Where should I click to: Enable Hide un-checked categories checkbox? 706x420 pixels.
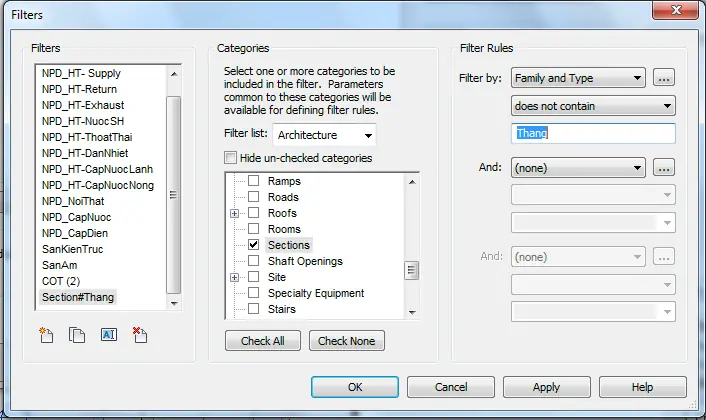tap(232, 158)
